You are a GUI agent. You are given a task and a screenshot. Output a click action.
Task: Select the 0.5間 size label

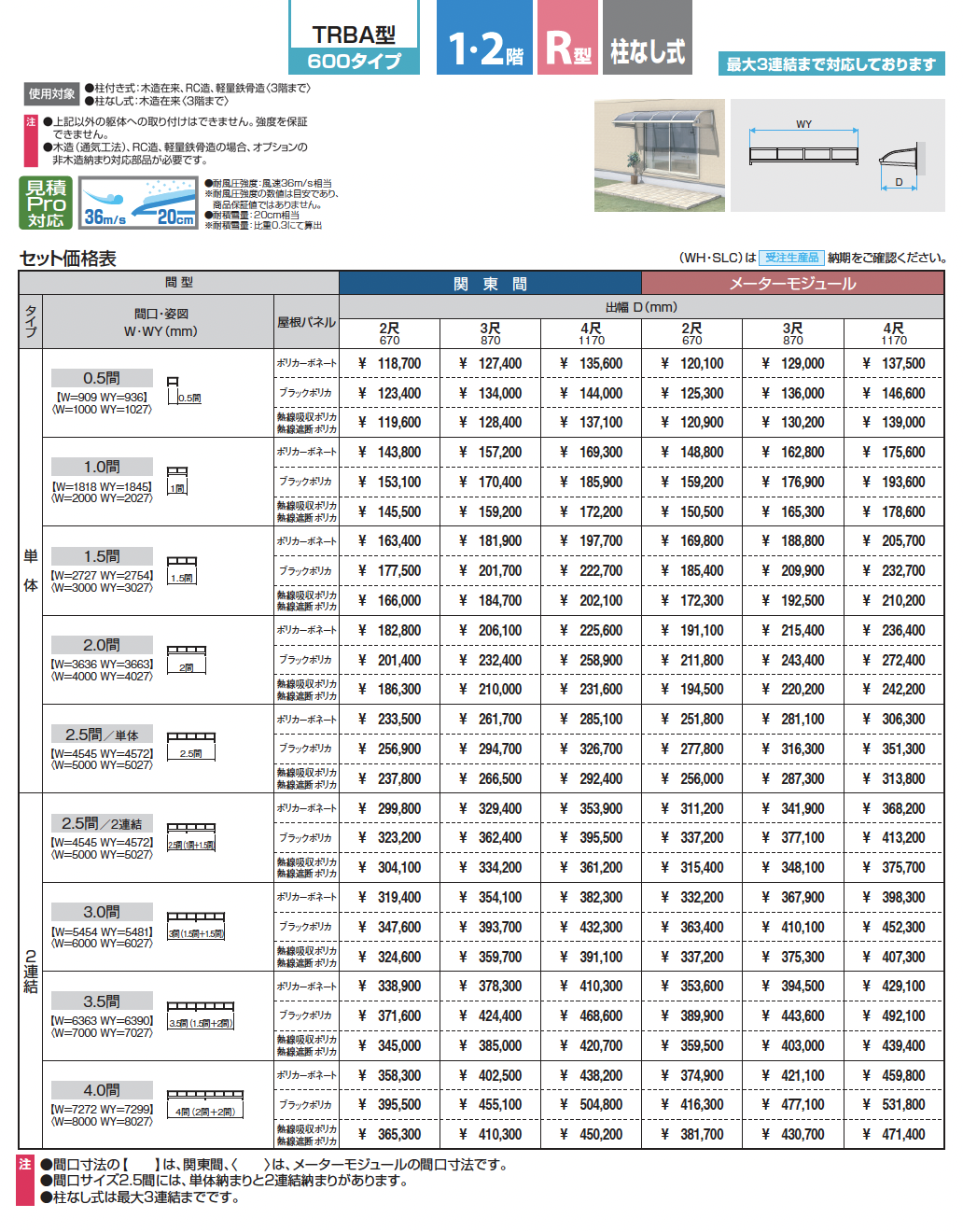[x=102, y=378]
